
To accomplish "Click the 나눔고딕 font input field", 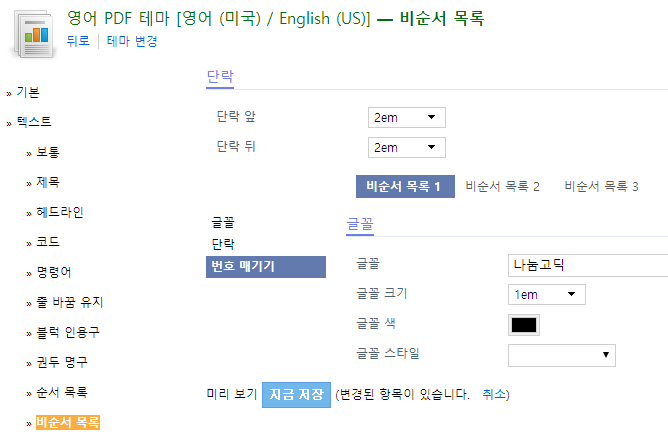I will tap(588, 266).
